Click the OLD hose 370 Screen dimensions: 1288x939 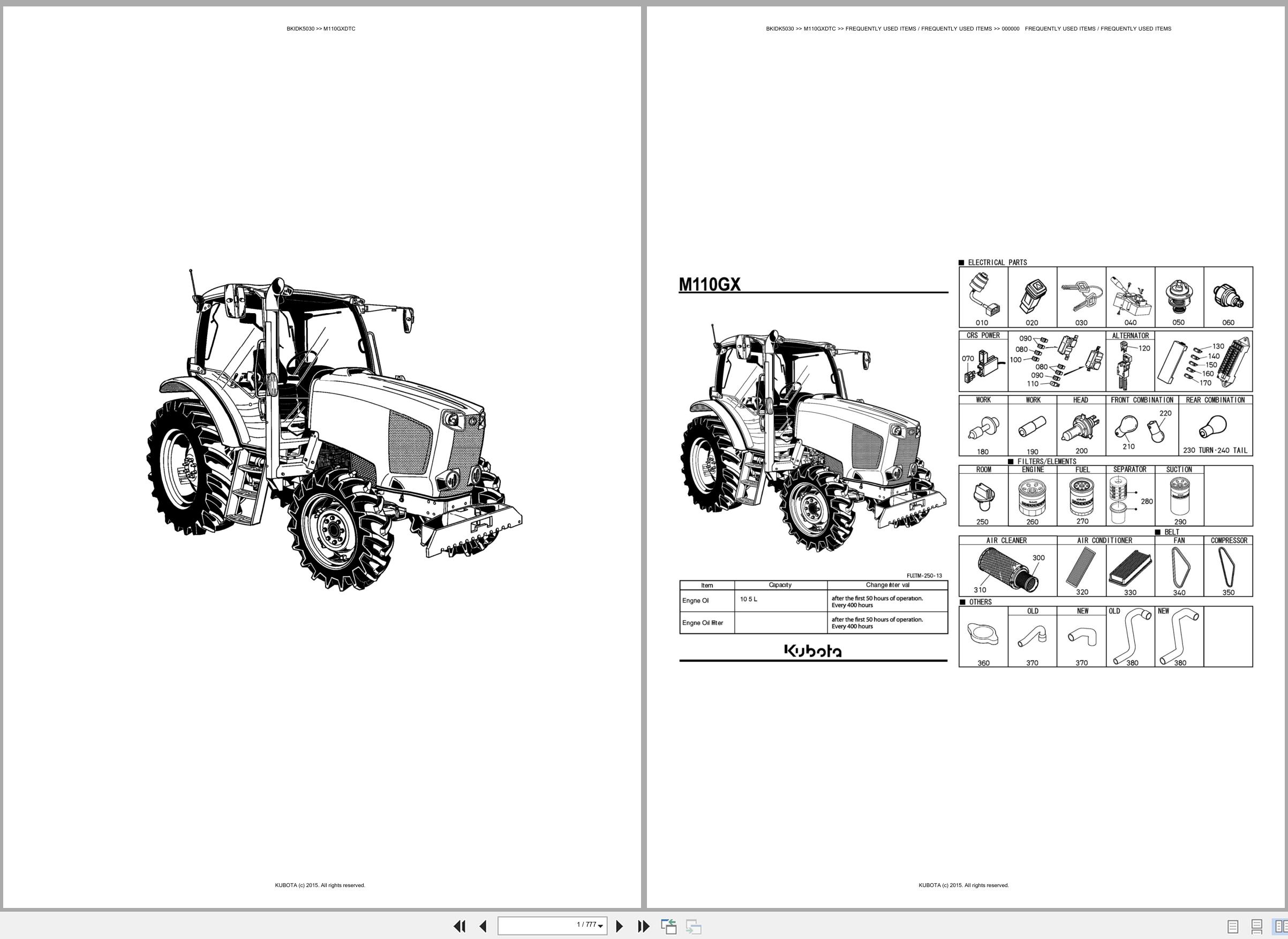tap(1032, 637)
